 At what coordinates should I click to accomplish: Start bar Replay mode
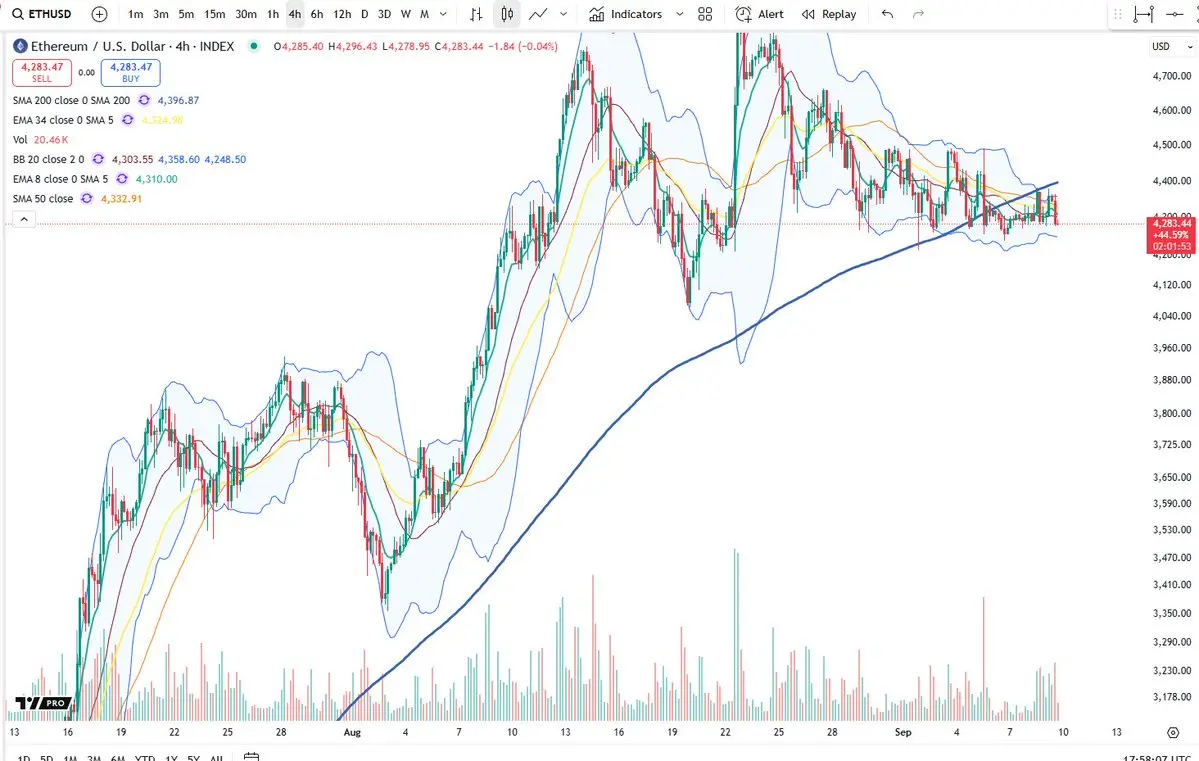tap(829, 14)
